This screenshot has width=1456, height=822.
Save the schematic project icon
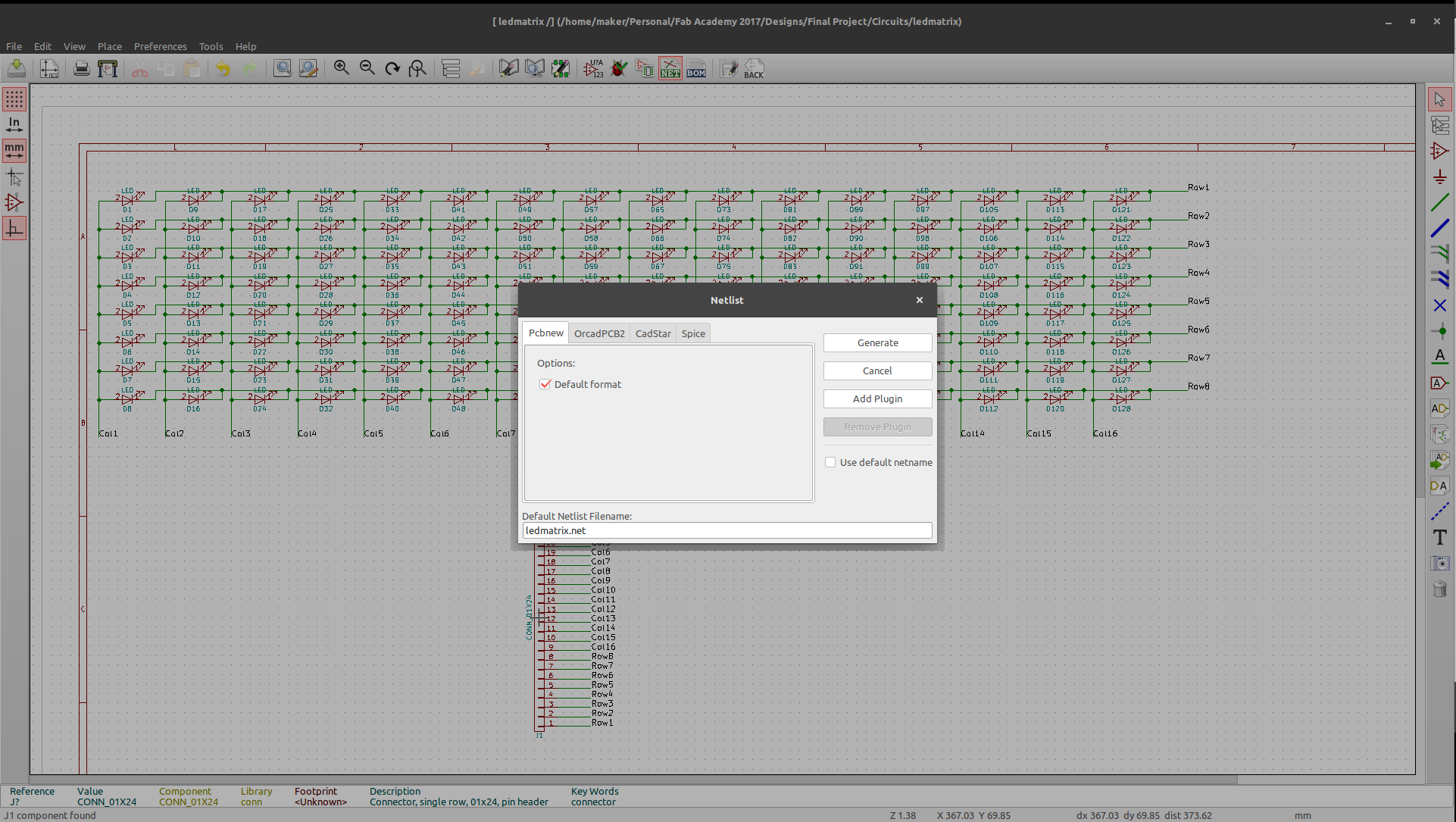click(x=16, y=69)
